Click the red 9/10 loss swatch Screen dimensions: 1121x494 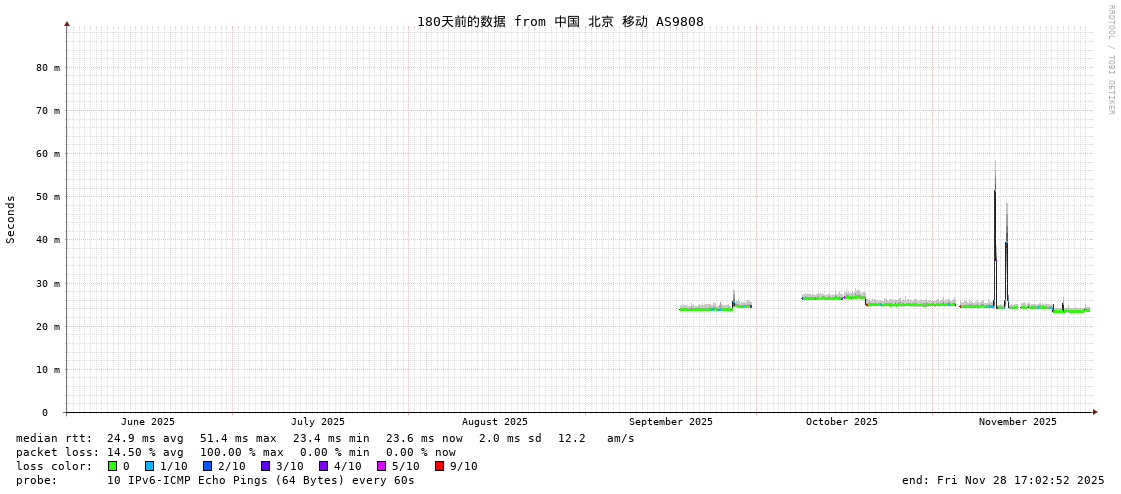point(440,466)
